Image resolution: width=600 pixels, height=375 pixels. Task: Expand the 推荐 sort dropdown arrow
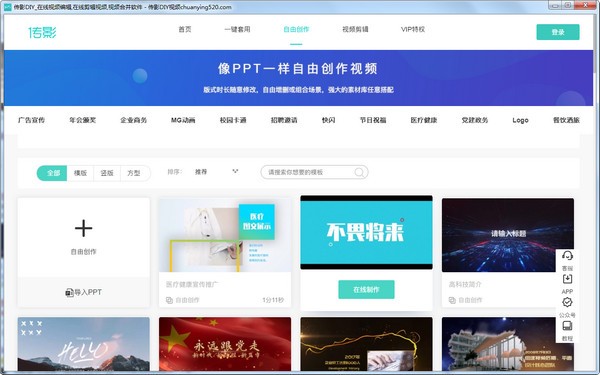[x=235, y=171]
